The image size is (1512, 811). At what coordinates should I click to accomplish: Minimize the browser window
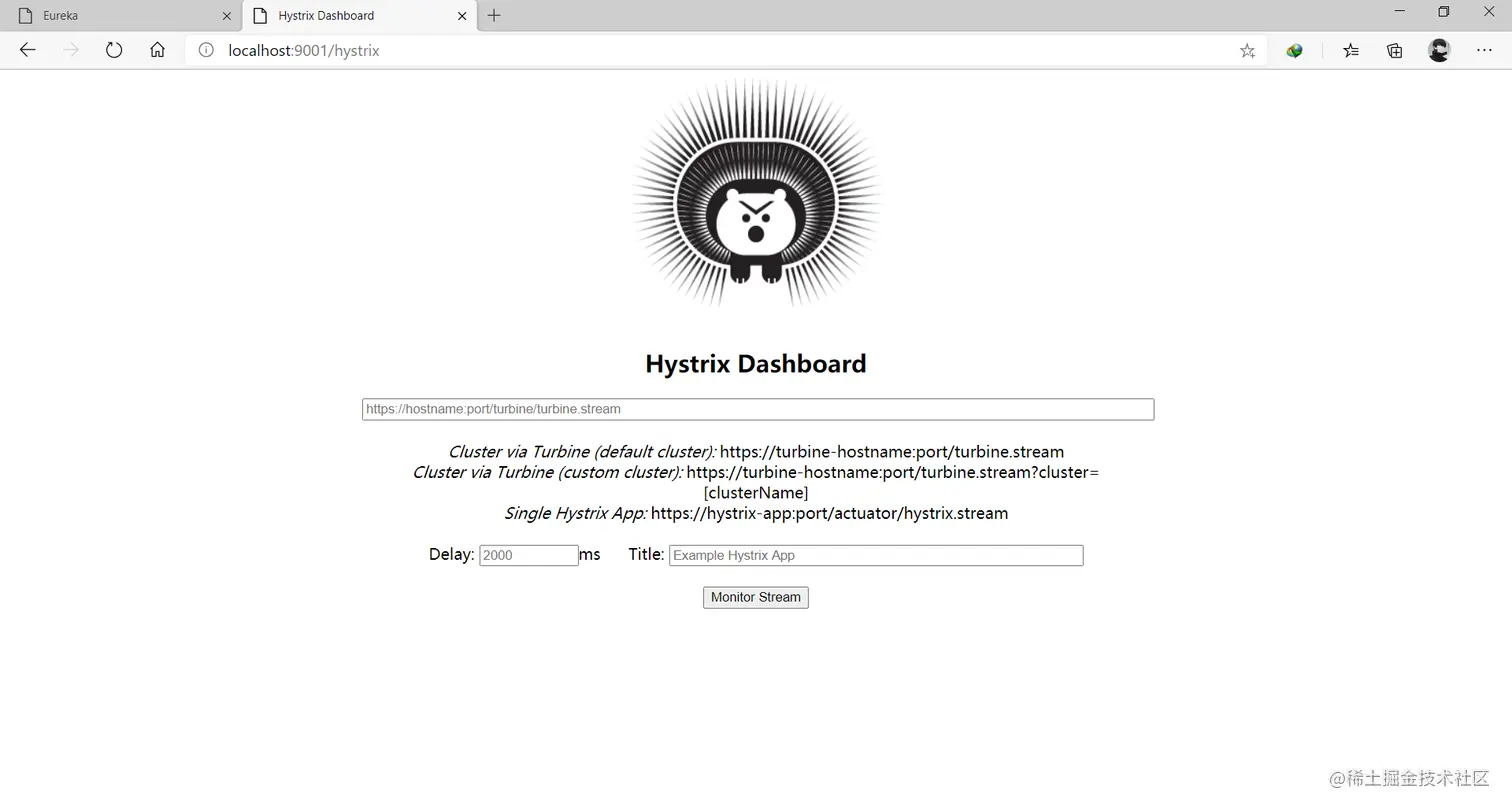pyautogui.click(x=1399, y=12)
